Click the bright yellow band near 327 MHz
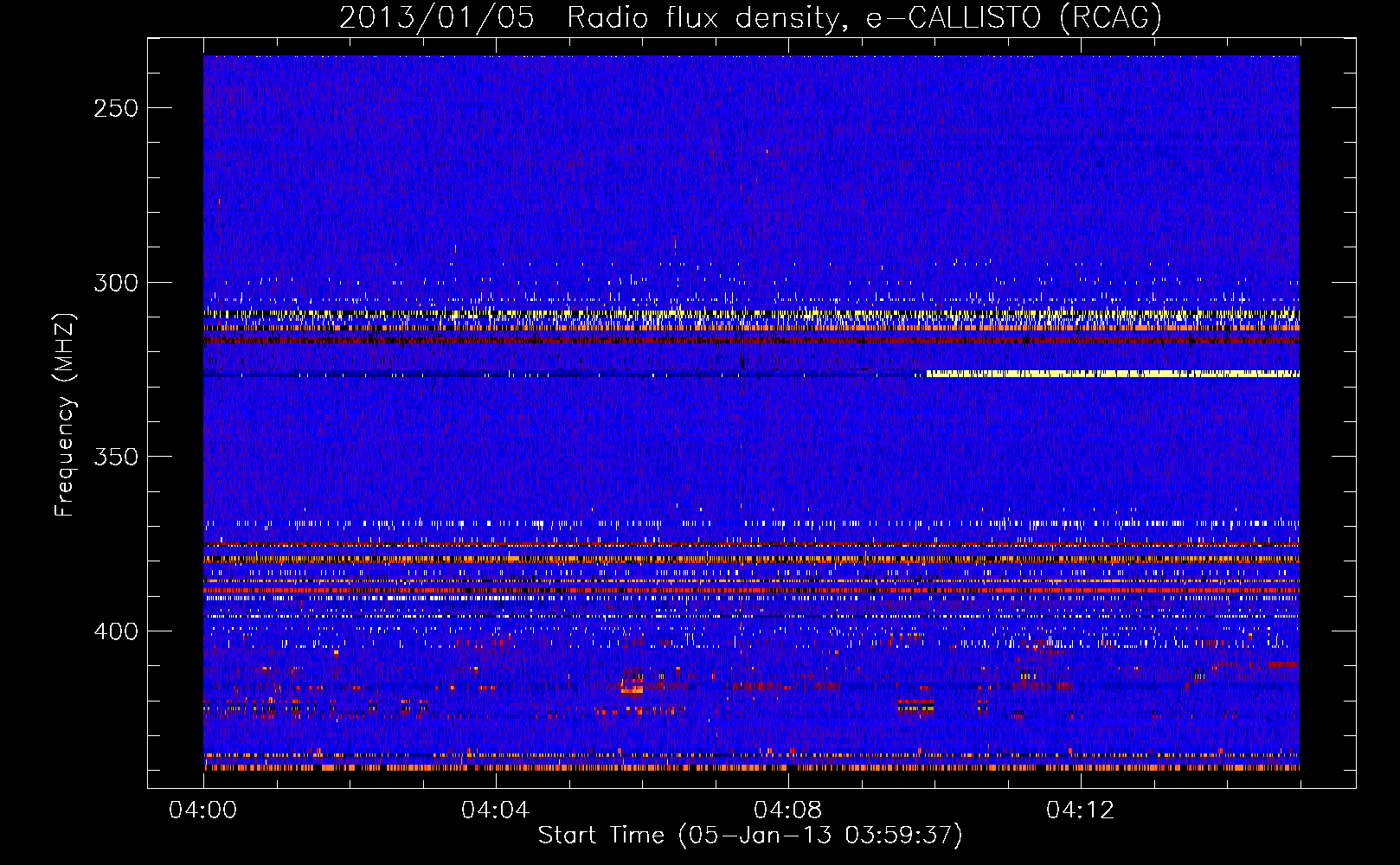This screenshot has width=1400, height=865. [x=1113, y=374]
